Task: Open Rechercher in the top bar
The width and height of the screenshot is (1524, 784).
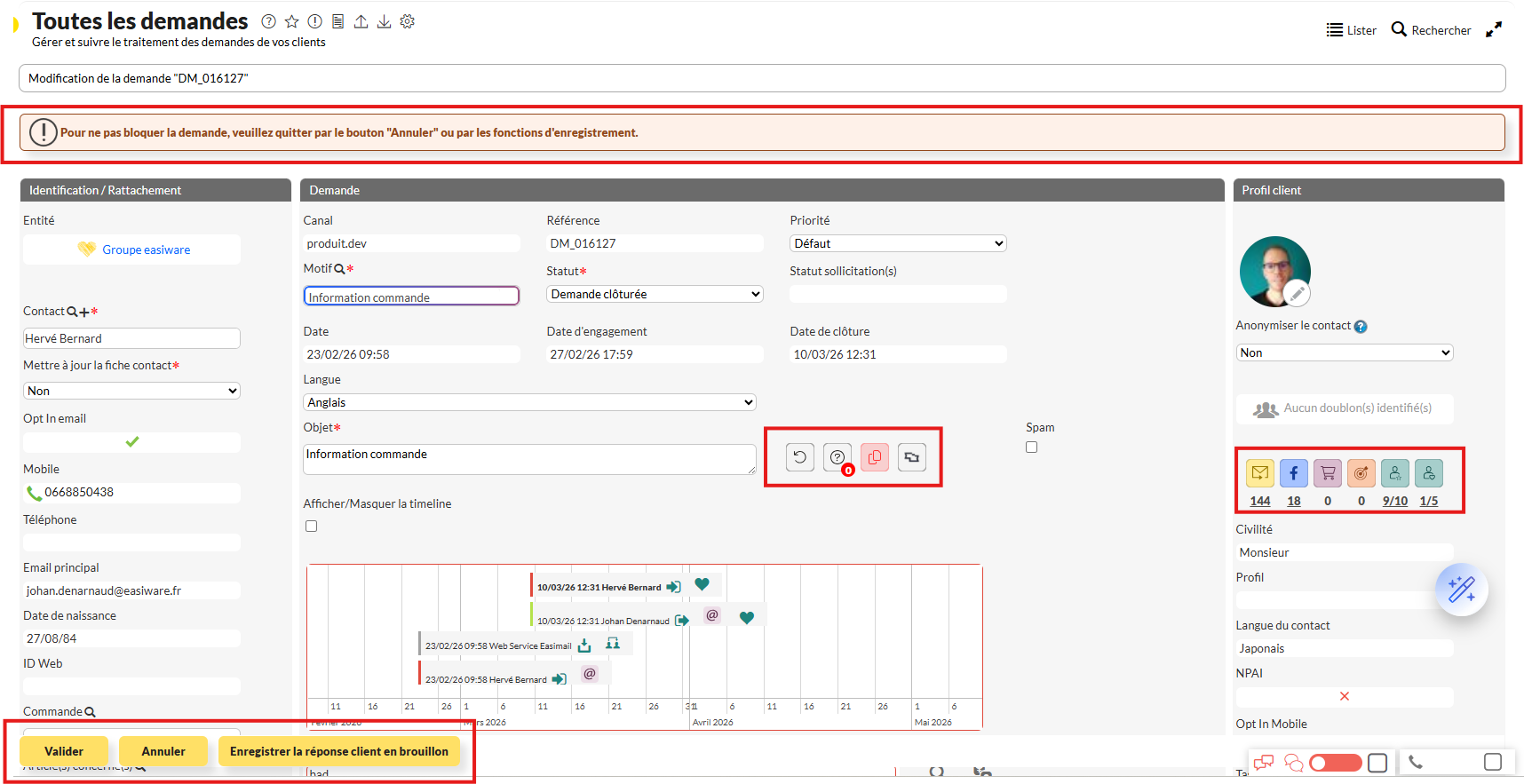Action: coord(1430,30)
